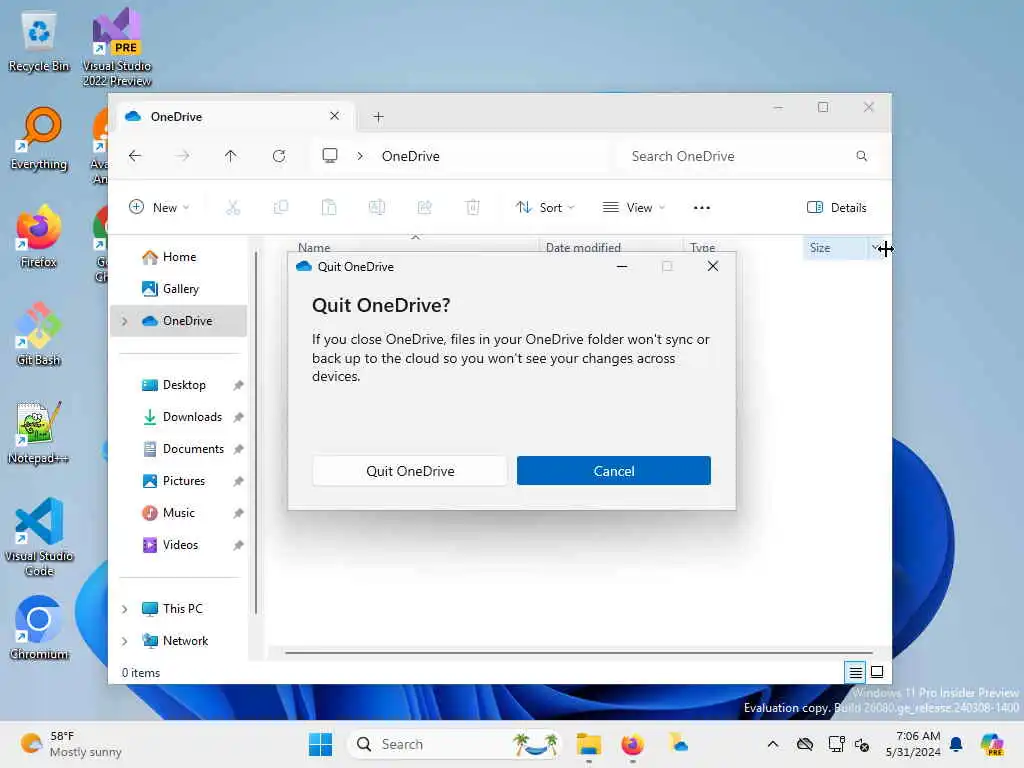1024x768 pixels.
Task: Open Firefox from the taskbar
Action: (632, 744)
